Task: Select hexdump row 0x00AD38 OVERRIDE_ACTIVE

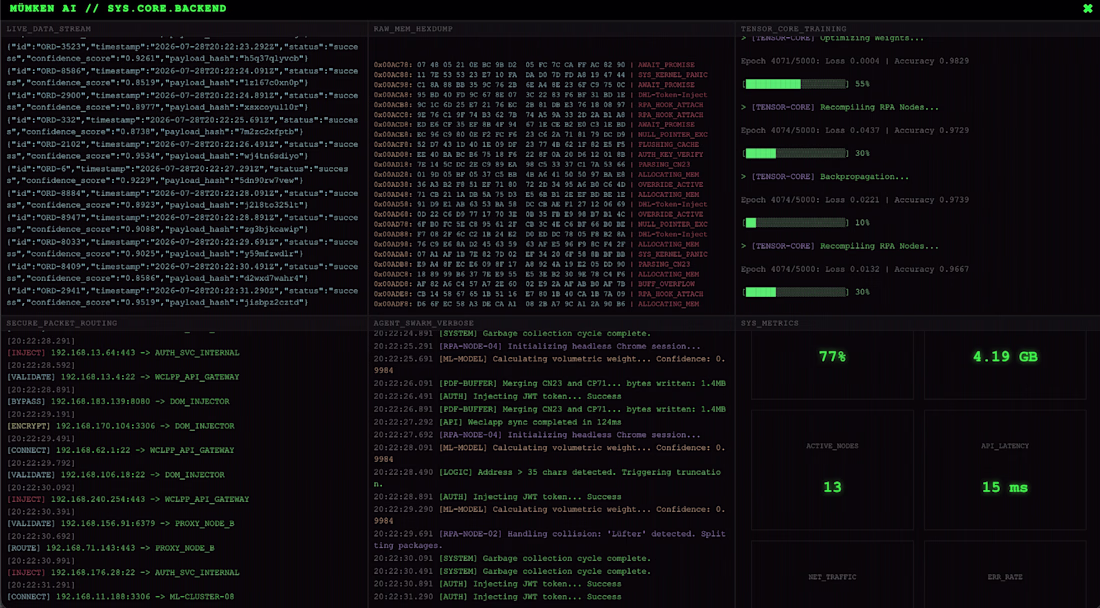Action: pyautogui.click(x=538, y=184)
